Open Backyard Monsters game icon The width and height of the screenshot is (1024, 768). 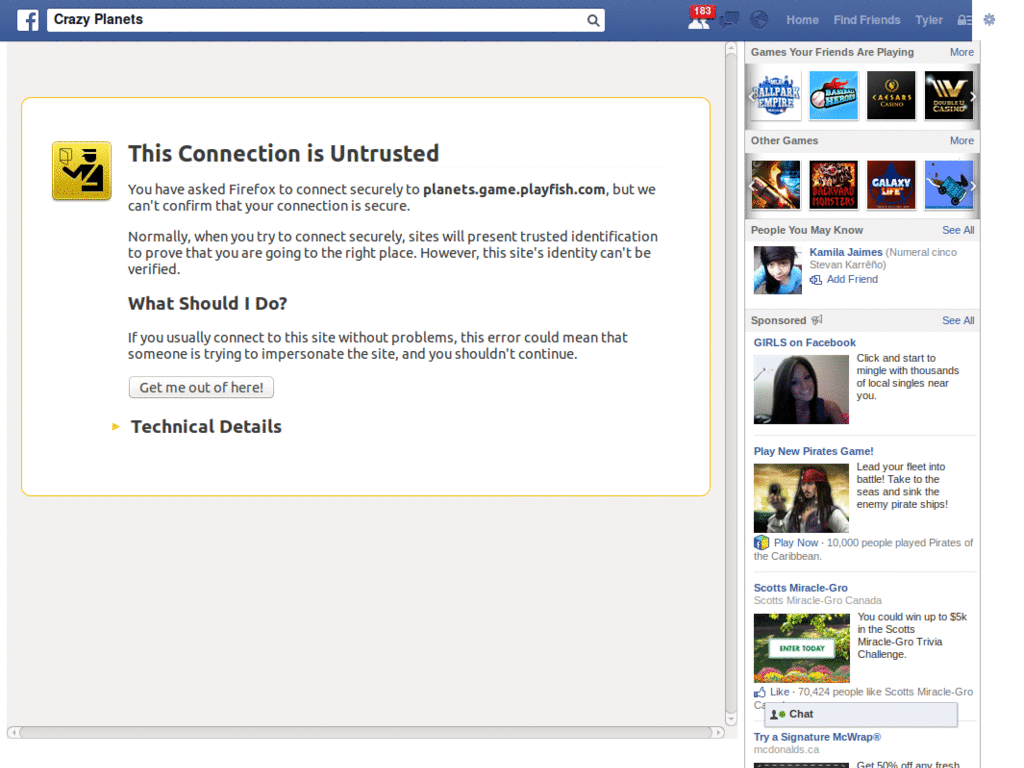pos(833,185)
